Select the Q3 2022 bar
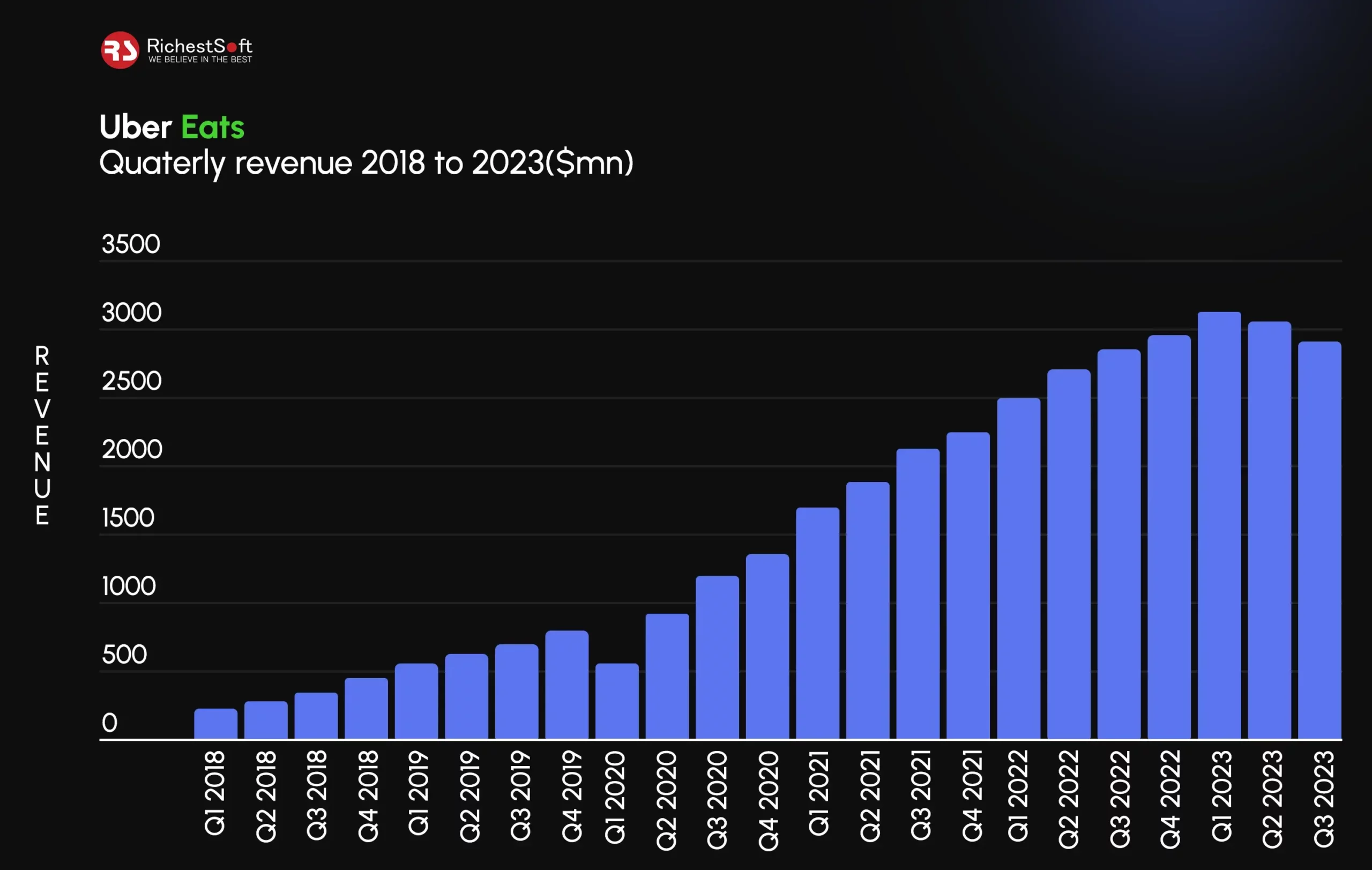The image size is (1372, 870). [x=1119, y=544]
